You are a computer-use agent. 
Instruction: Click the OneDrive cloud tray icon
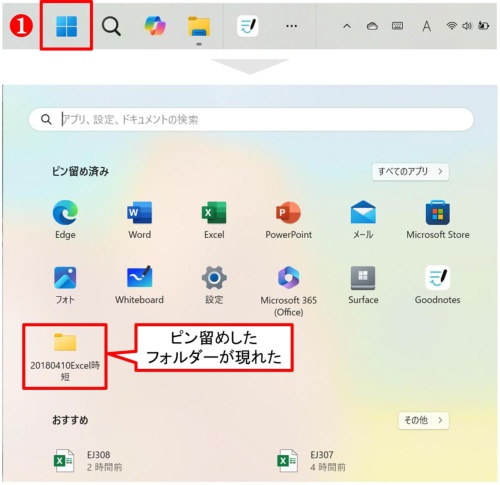point(372,26)
